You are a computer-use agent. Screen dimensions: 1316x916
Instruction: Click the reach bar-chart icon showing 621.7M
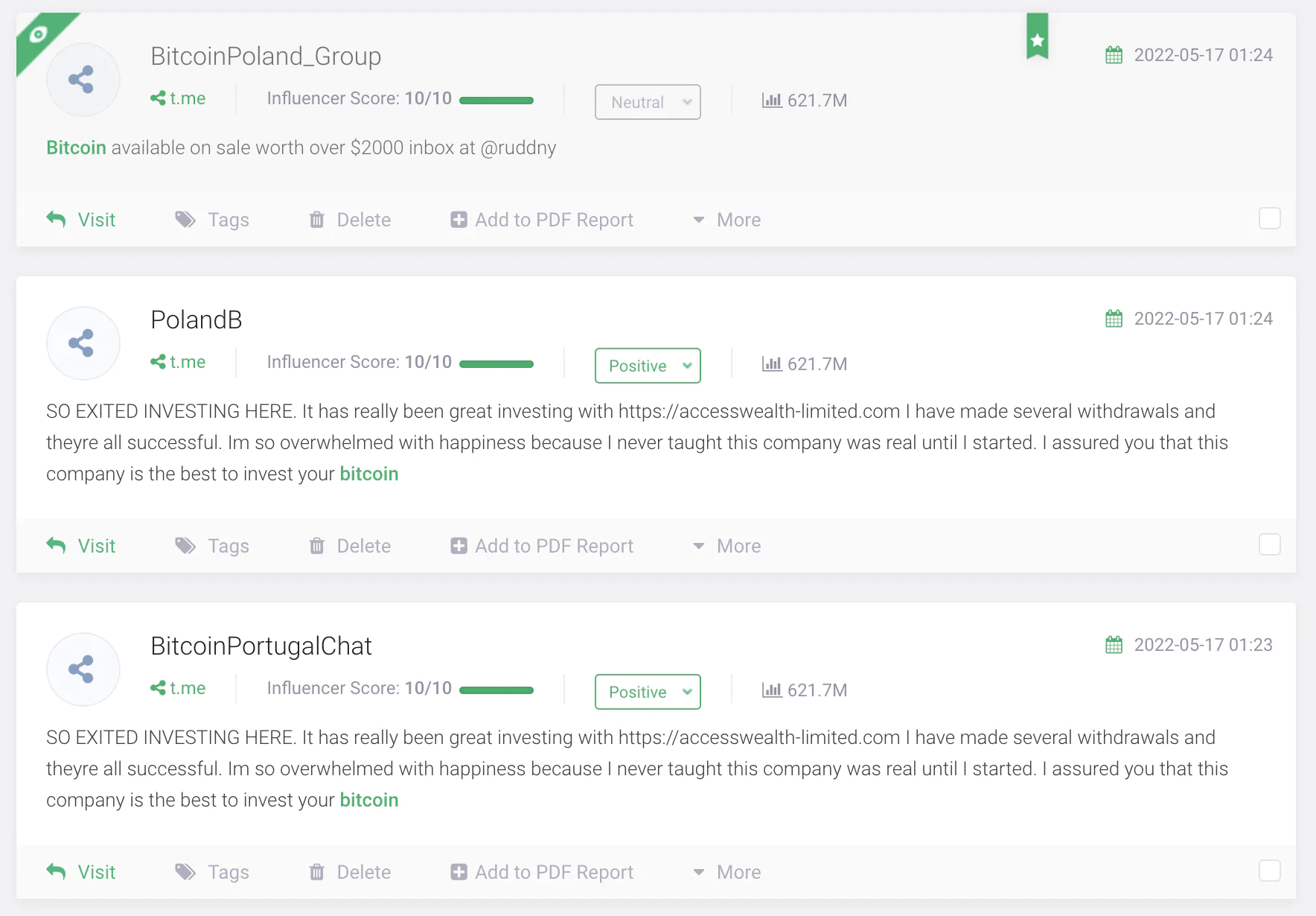click(x=773, y=100)
